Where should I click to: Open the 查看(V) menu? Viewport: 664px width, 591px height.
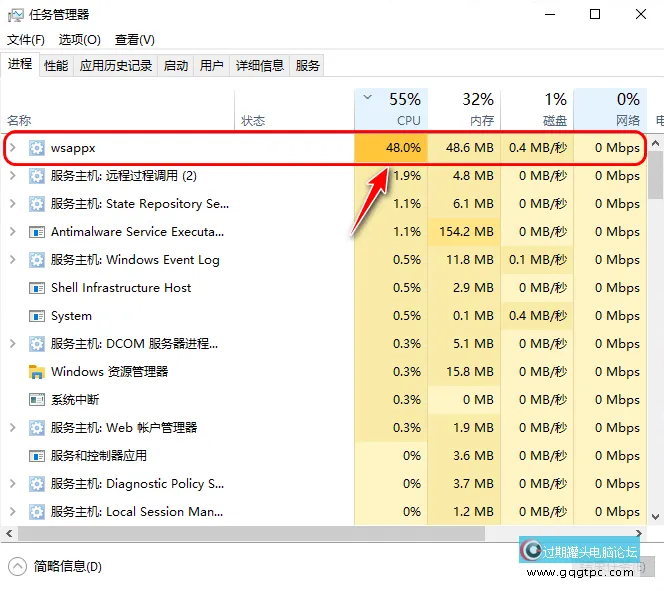[x=135, y=40]
